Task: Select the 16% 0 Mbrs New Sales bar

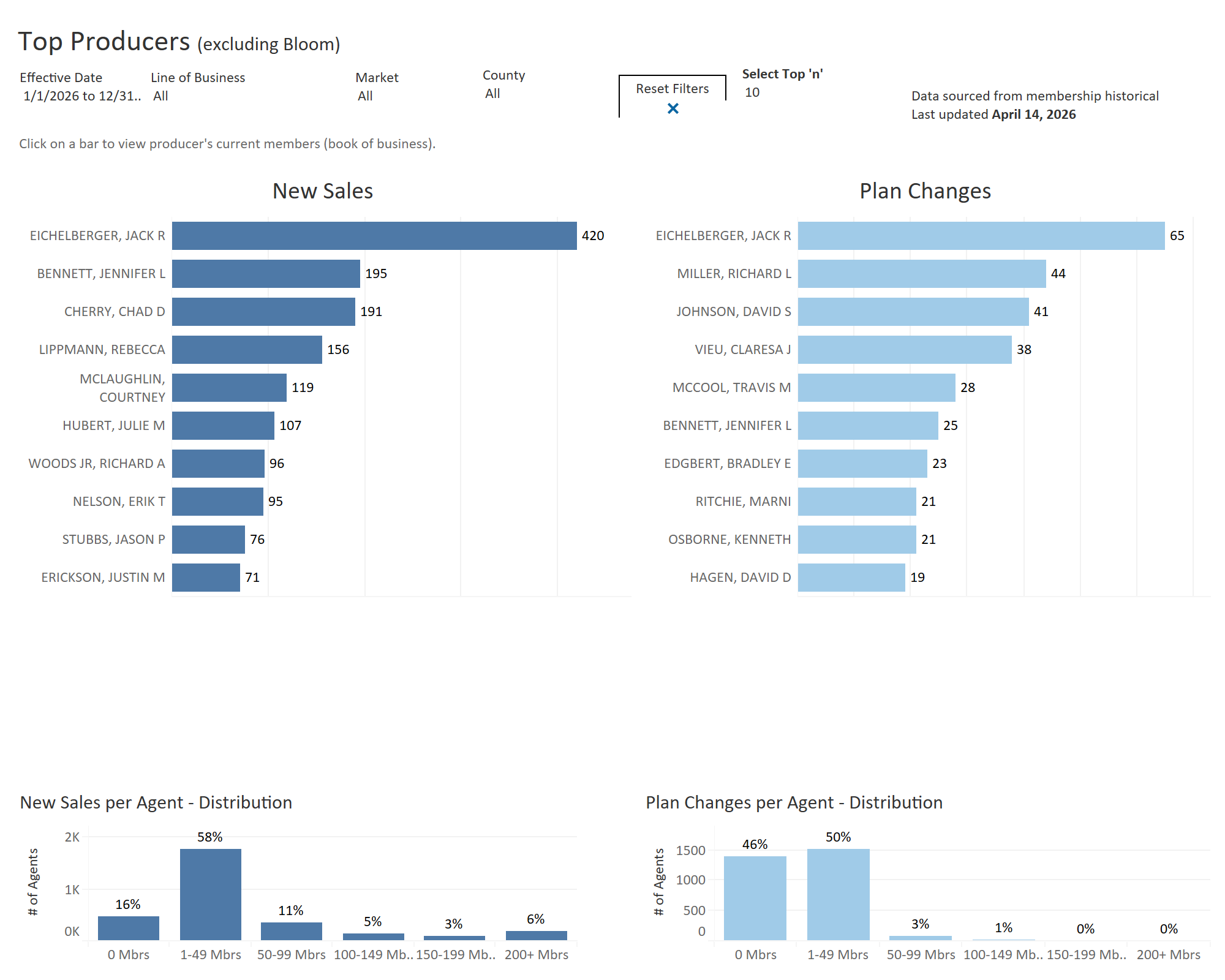Action: coord(129,928)
